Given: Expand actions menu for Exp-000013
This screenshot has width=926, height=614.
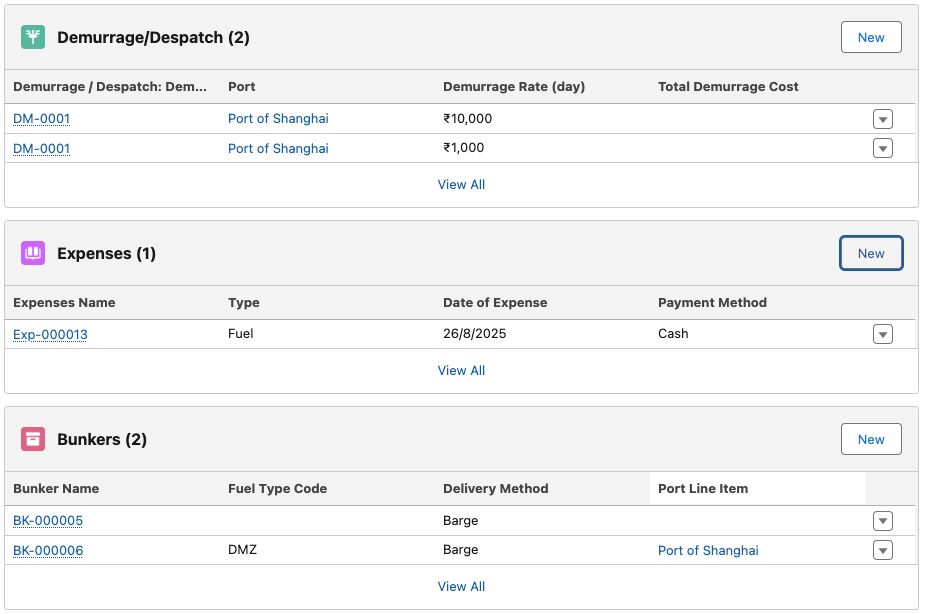Looking at the screenshot, I should pos(882,334).
